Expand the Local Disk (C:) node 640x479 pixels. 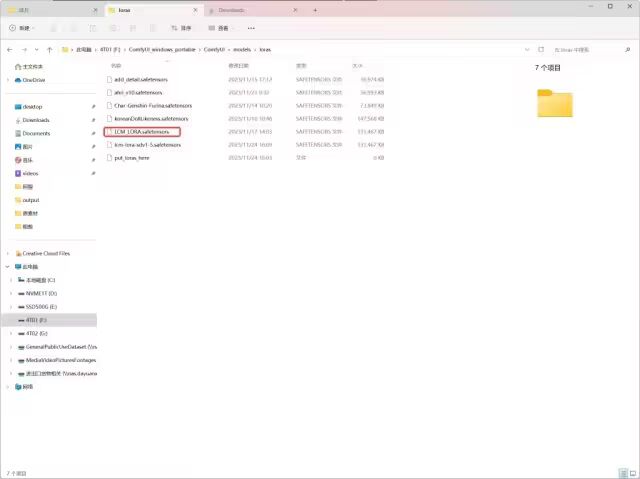[x=11, y=280]
